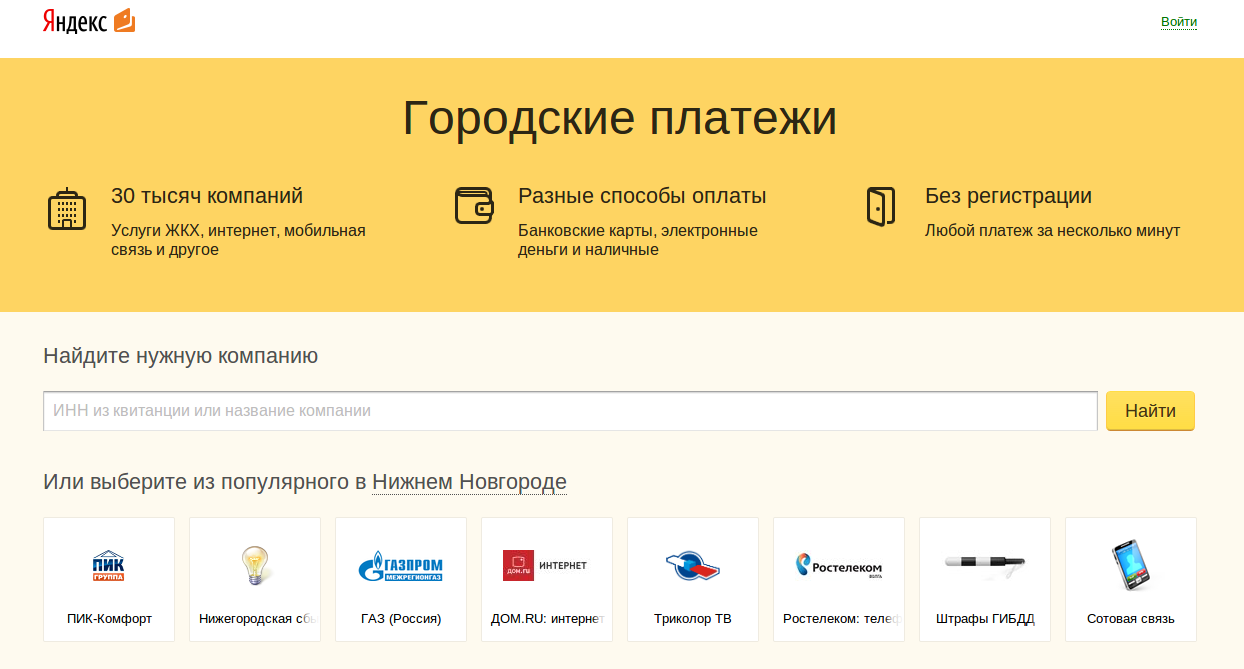Focus the ИНН or company name search field

[x=570, y=411]
